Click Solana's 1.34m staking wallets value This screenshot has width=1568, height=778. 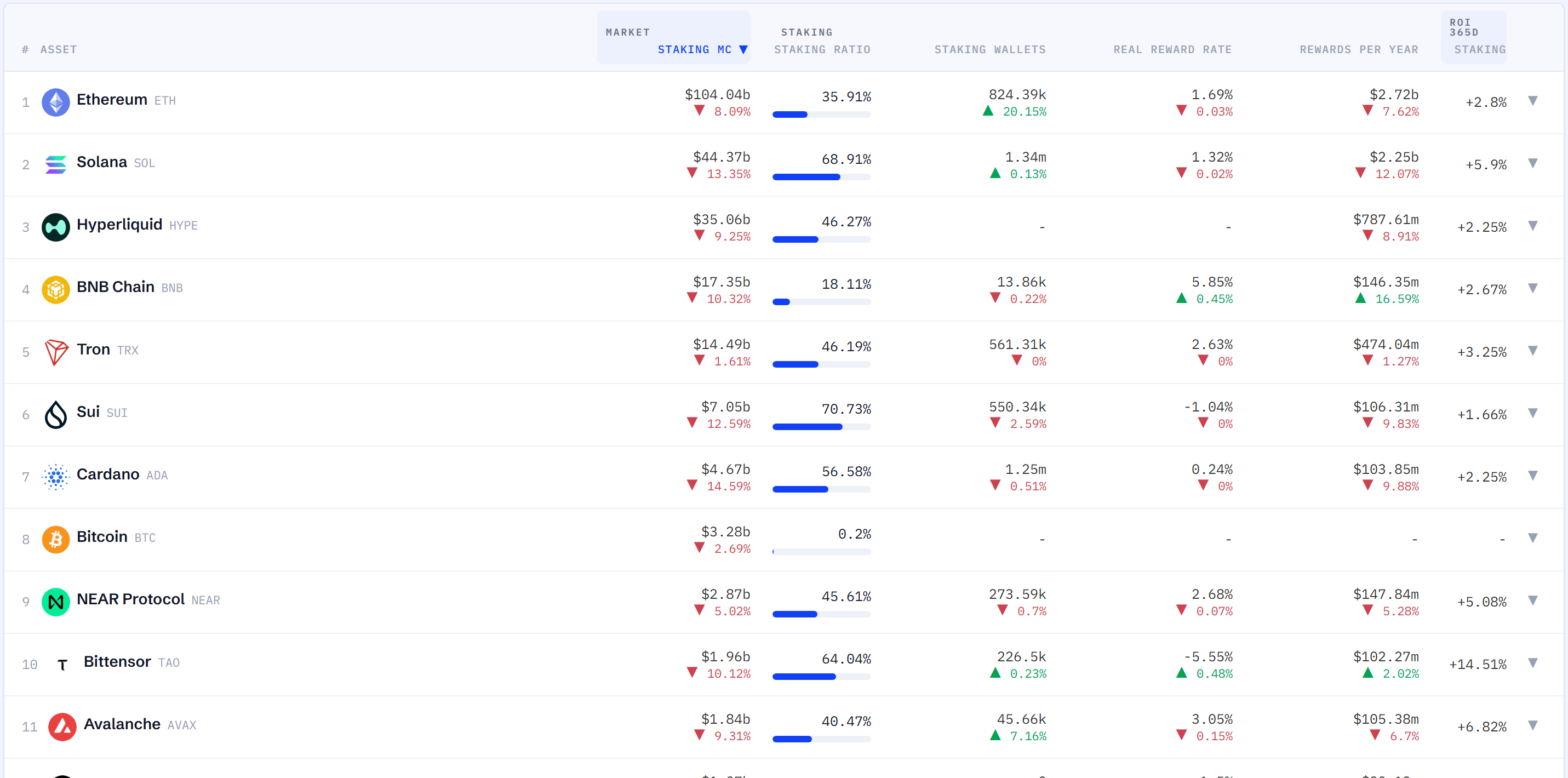coord(1025,158)
